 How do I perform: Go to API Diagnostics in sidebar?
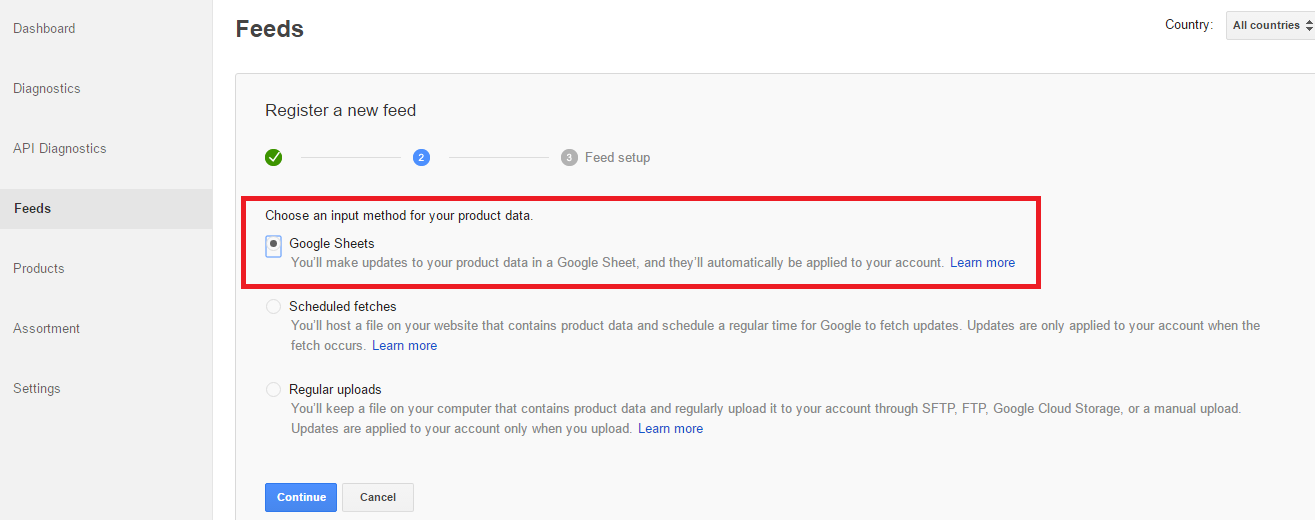tap(60, 148)
